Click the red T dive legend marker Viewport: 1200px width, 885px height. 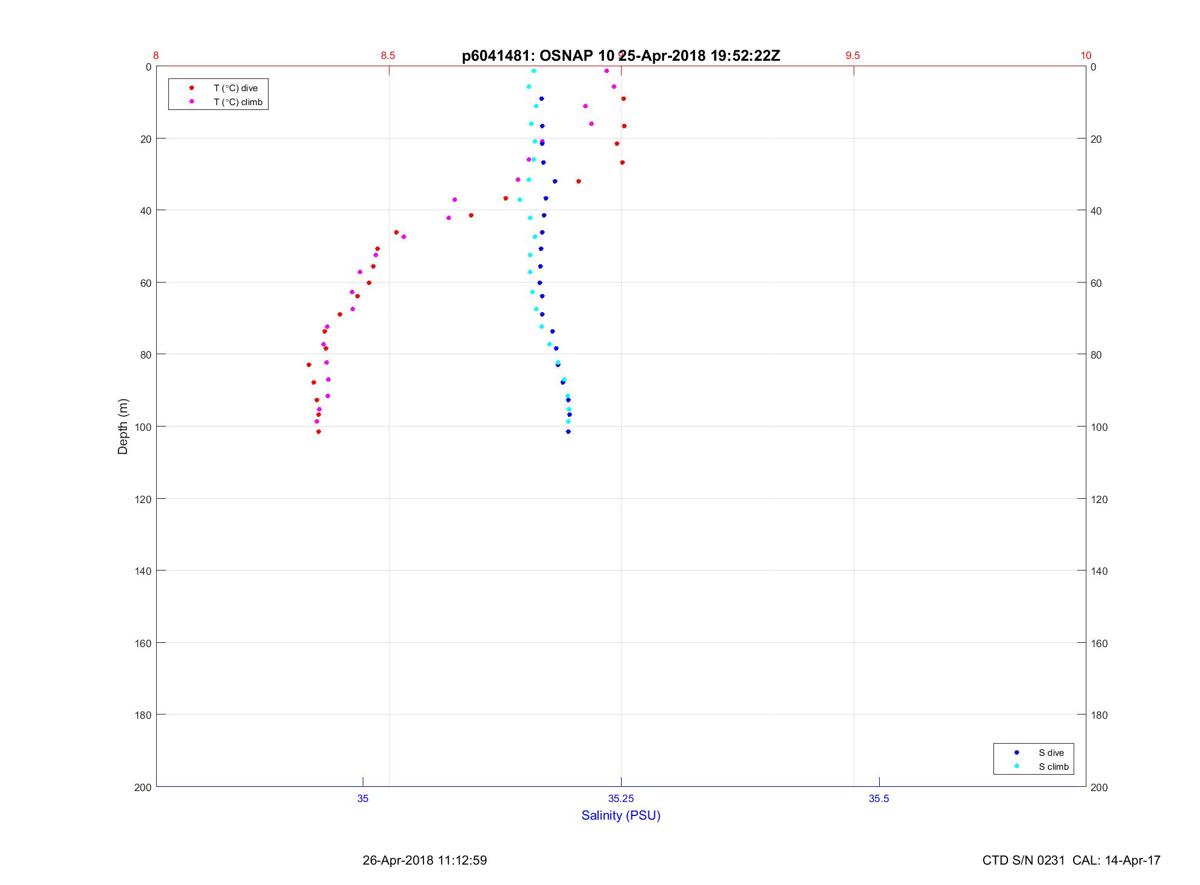click(191, 88)
